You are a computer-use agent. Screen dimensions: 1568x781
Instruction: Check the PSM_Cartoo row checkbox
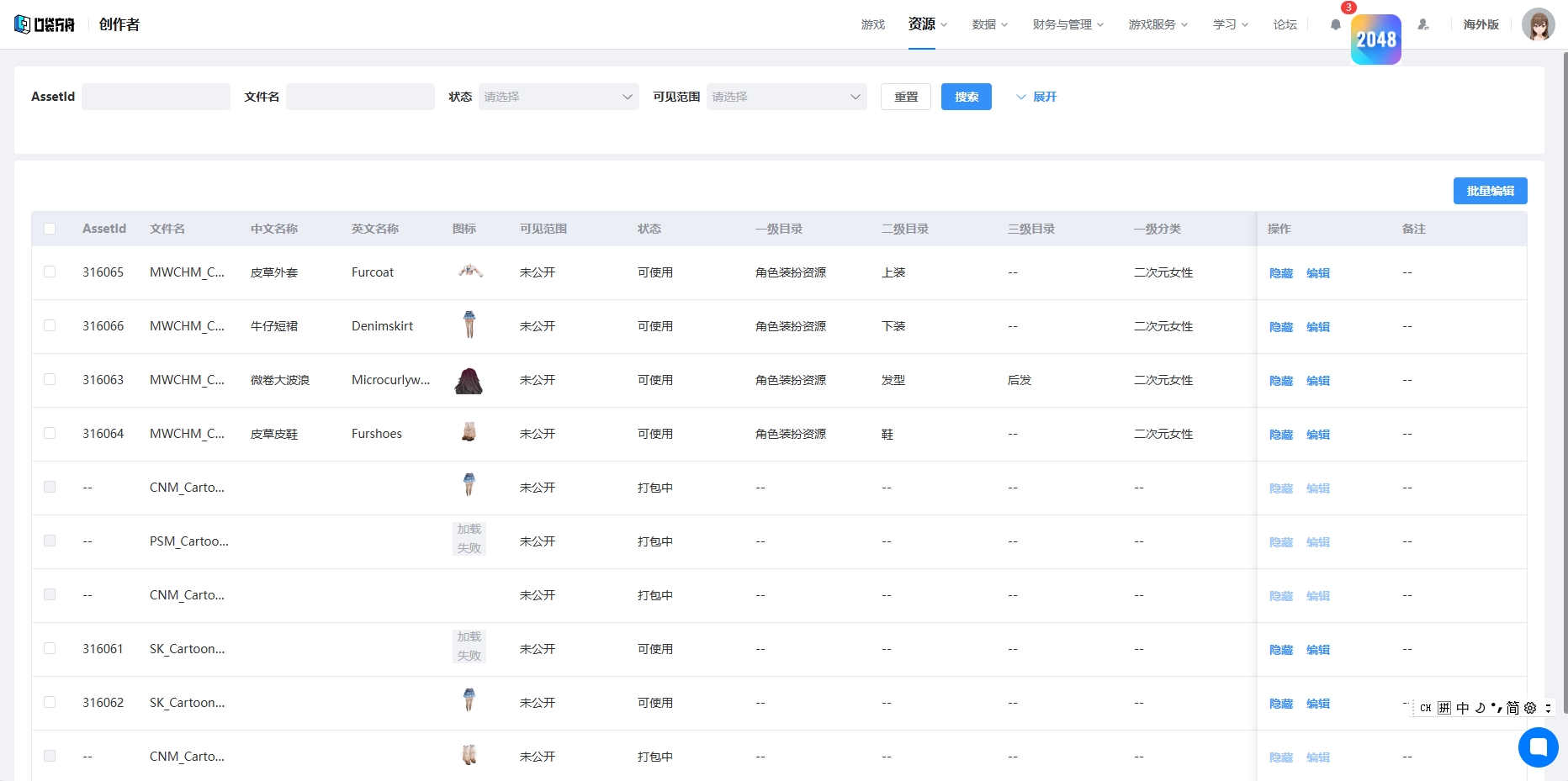(x=50, y=541)
